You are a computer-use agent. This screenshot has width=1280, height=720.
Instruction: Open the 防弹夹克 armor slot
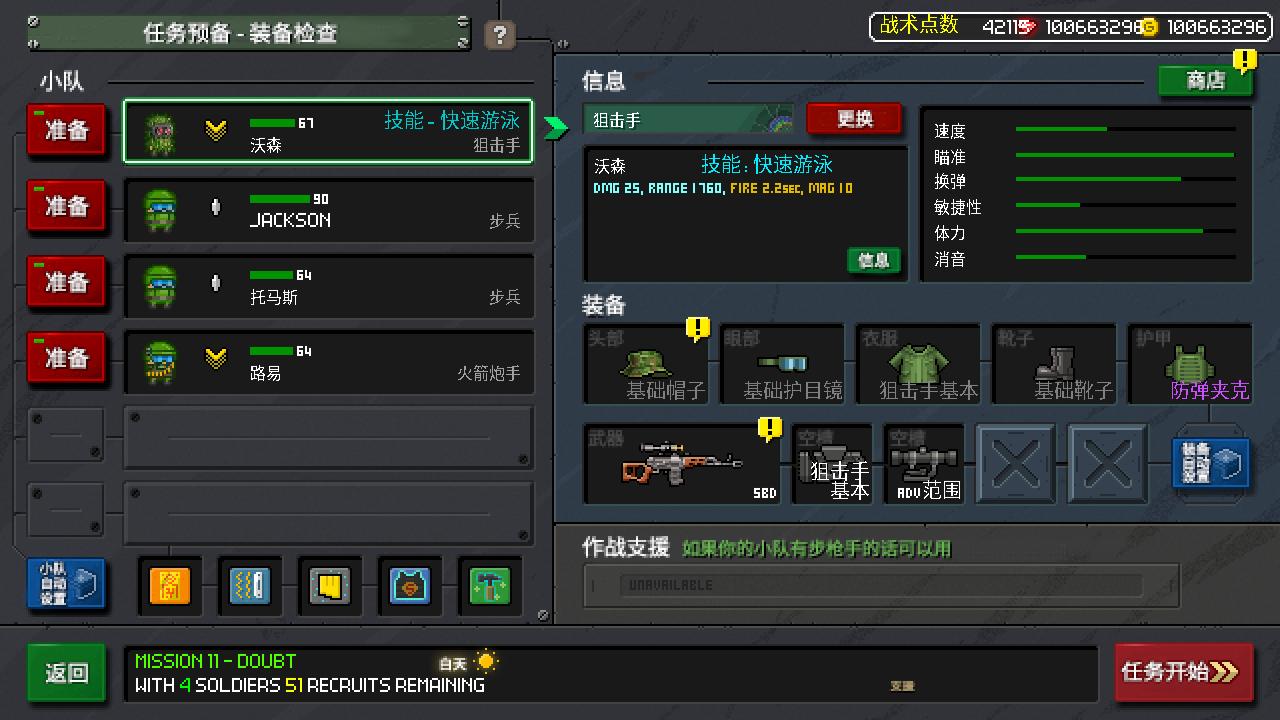pos(1190,365)
